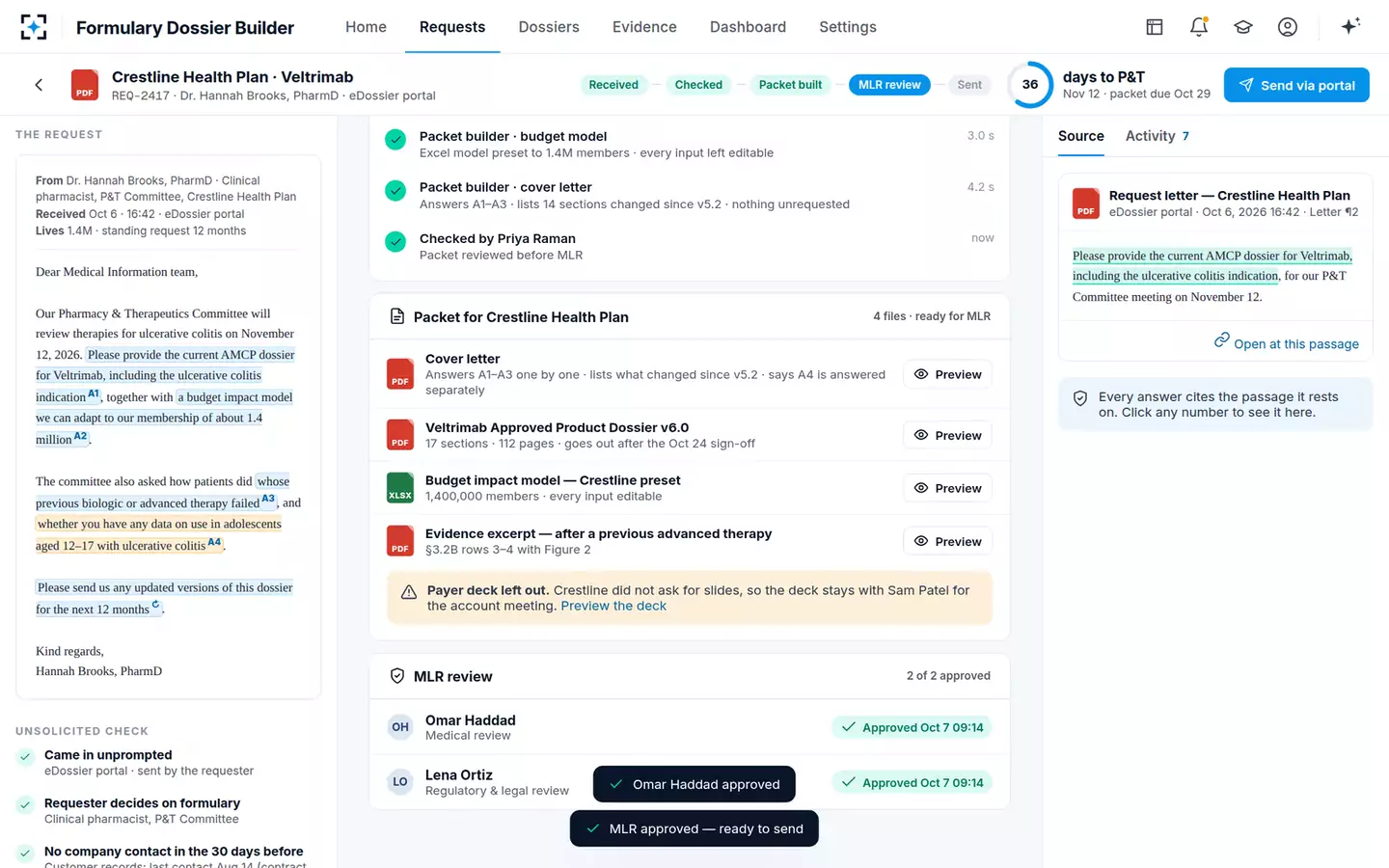Click the Evidence excerpt PDF icon
Screen dimensions: 1389x868
point(400,541)
